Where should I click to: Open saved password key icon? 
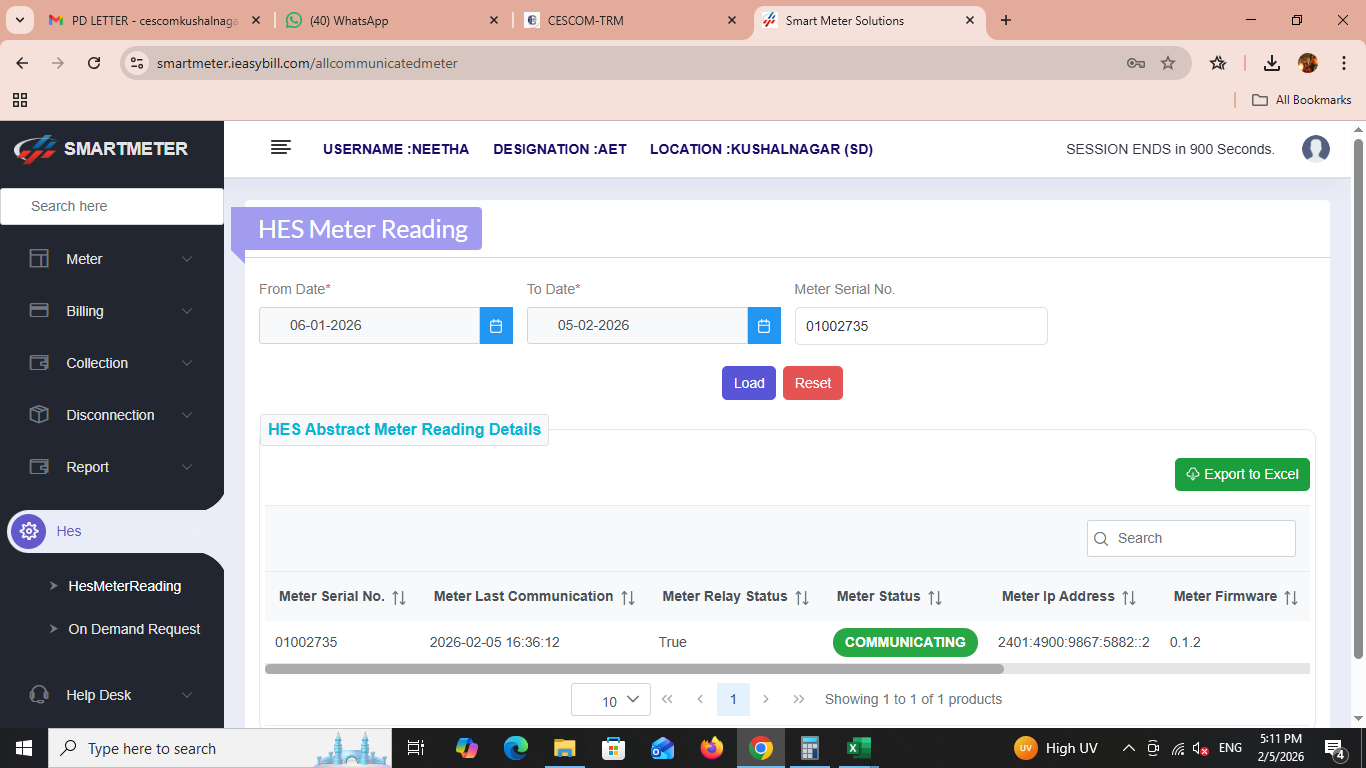pyautogui.click(x=1136, y=63)
